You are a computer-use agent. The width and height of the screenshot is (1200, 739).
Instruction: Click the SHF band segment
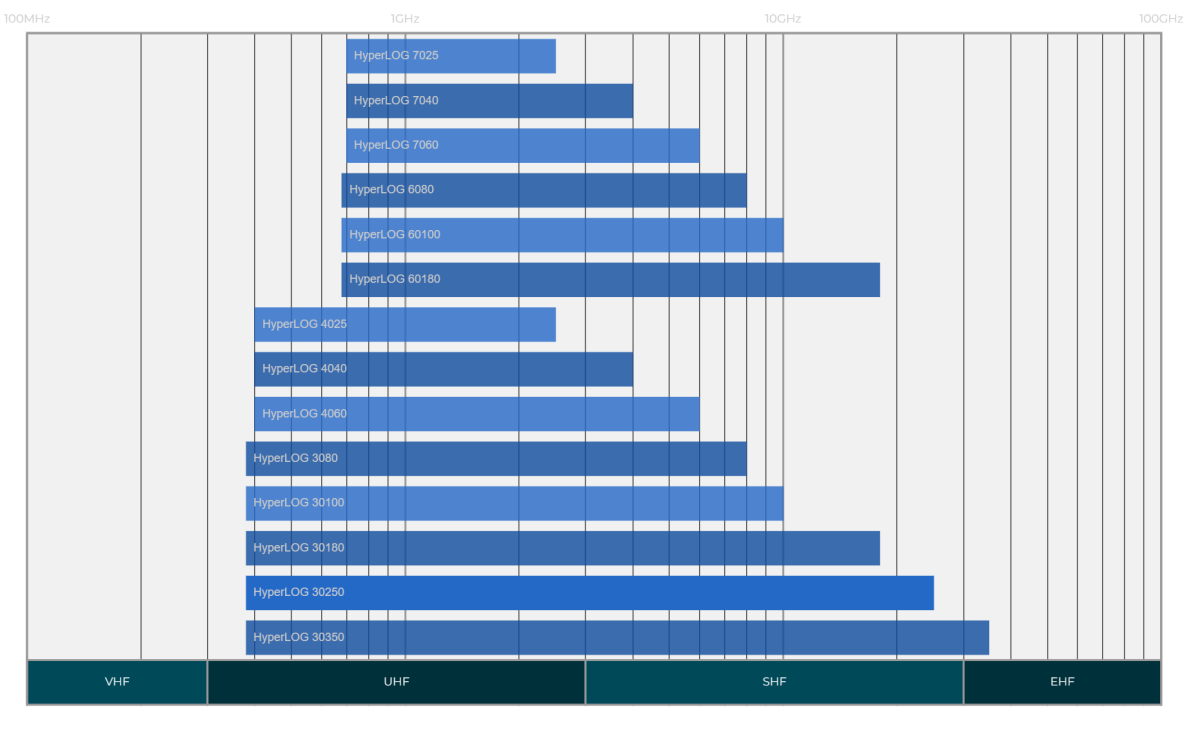[x=774, y=682]
